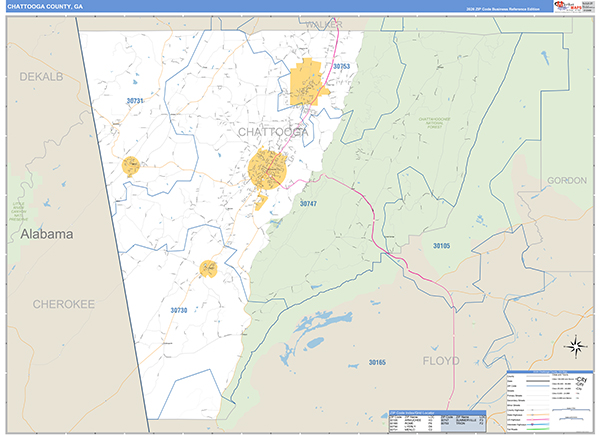The image size is (600, 435).
Task: Click the small orange city circle in ZIP 30731
Action: pyautogui.click(x=131, y=166)
